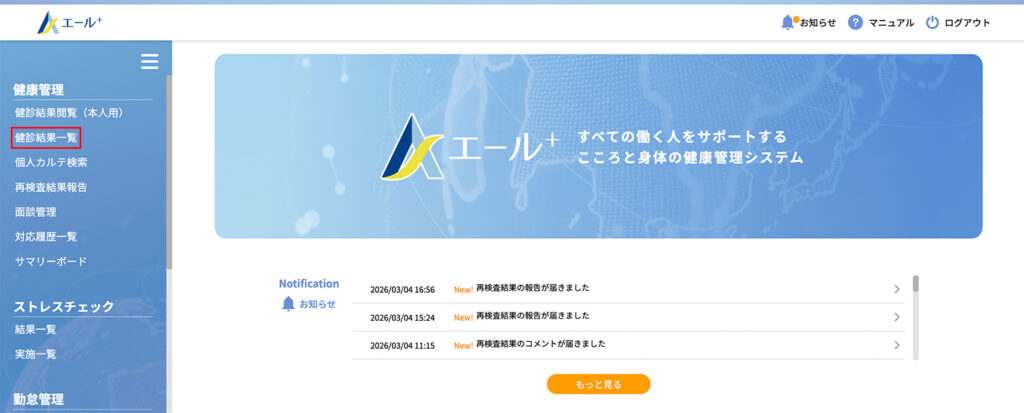Click the sidebar vertical scrollbar

point(169,170)
